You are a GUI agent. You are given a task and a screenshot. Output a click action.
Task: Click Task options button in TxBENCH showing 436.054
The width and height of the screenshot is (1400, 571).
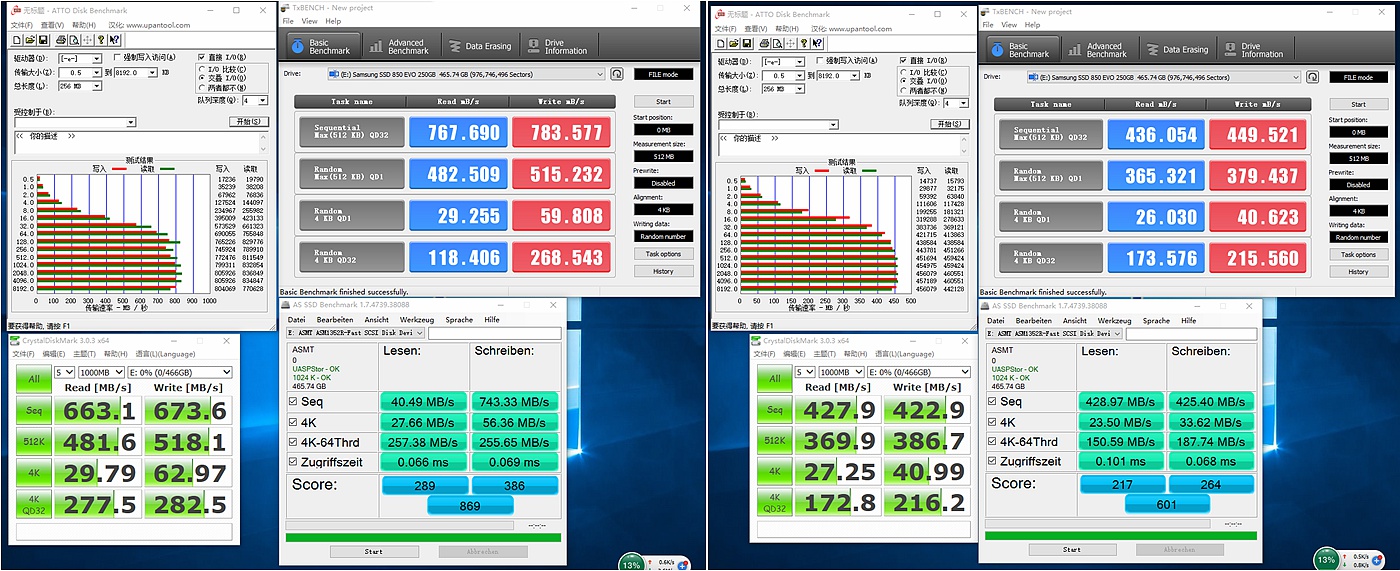pyautogui.click(x=1358, y=255)
